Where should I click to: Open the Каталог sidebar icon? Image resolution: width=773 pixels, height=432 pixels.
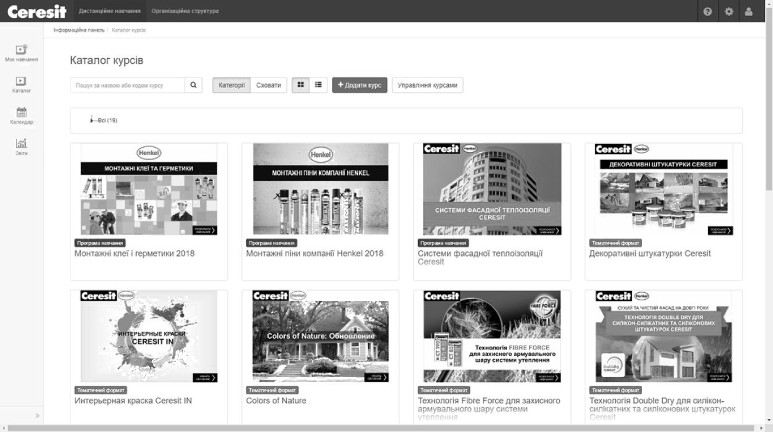[x=21, y=84]
